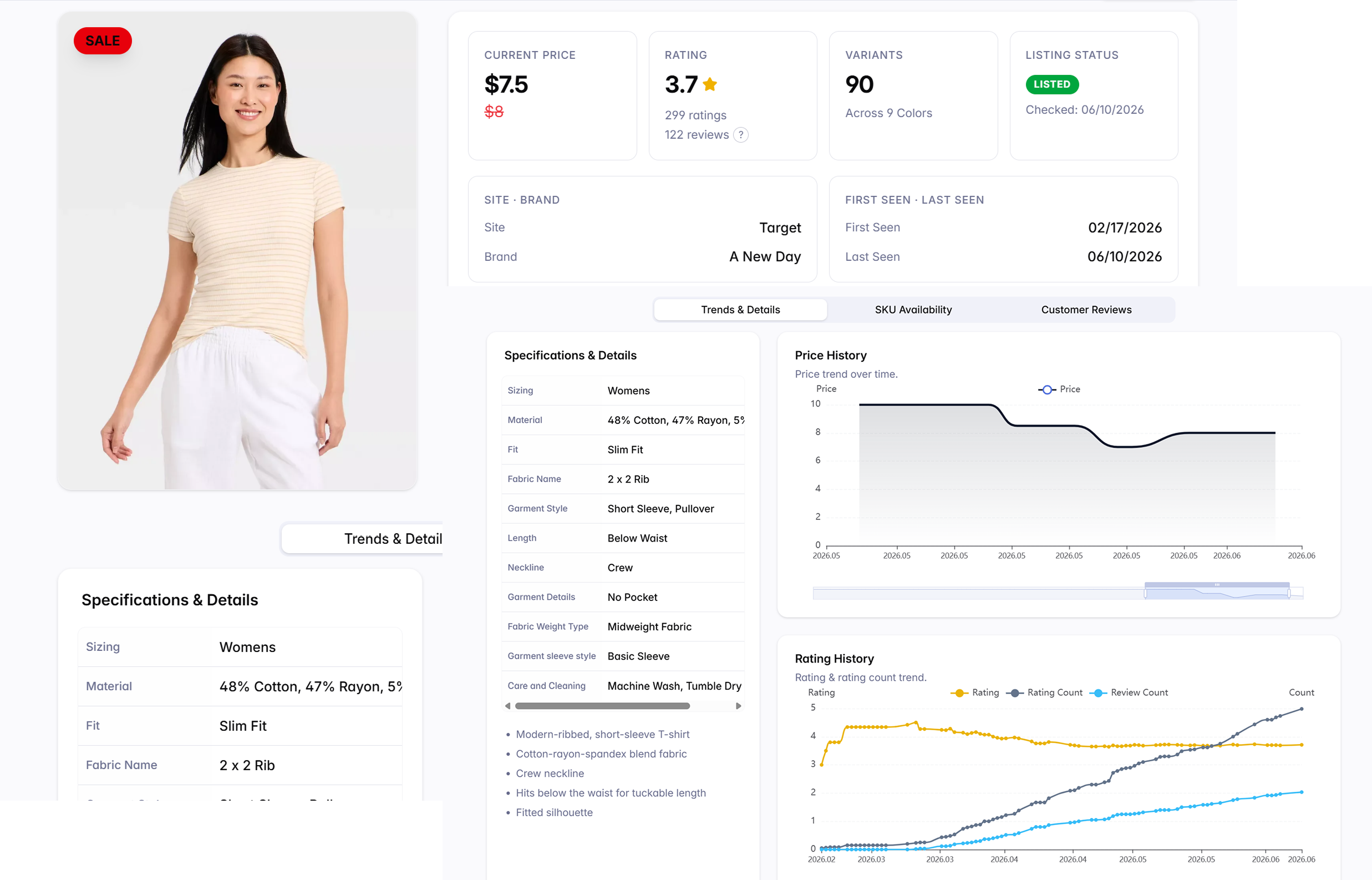Click Short Sleeve, Pullover garment style value

660,509
